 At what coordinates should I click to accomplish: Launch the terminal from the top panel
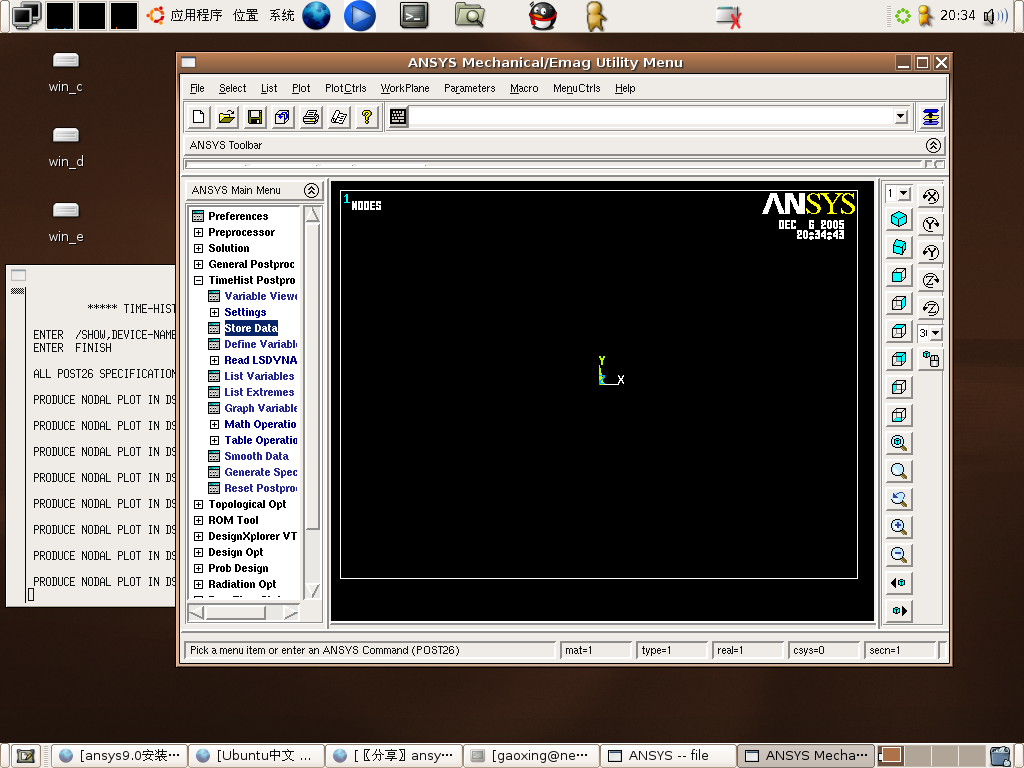[414, 16]
